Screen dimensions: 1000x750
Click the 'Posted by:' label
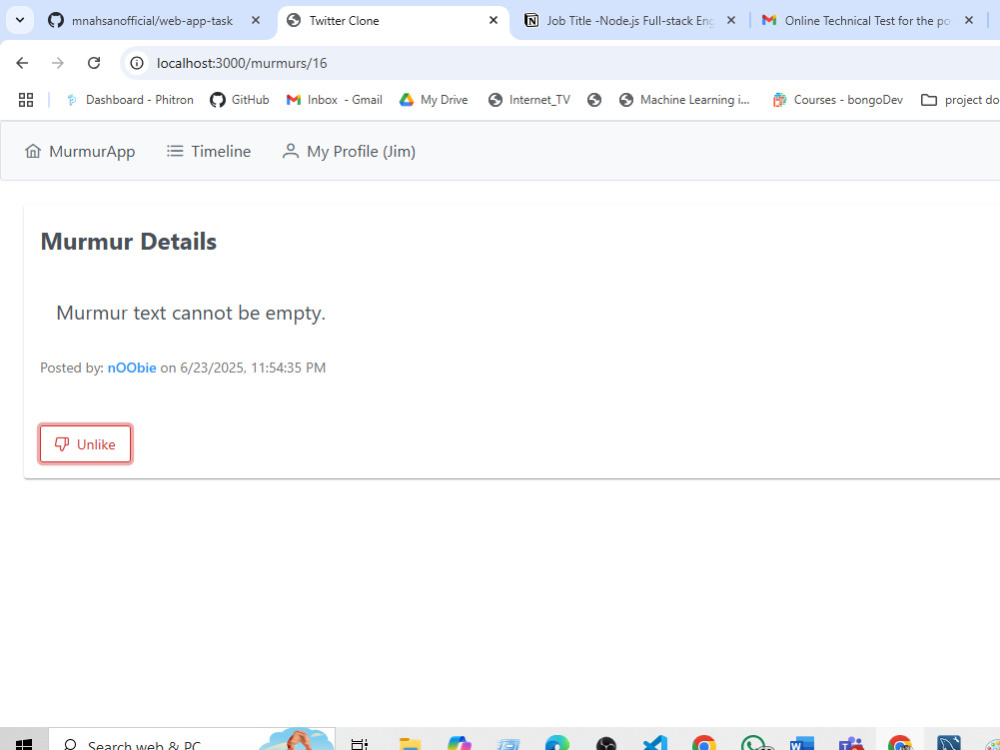(71, 367)
